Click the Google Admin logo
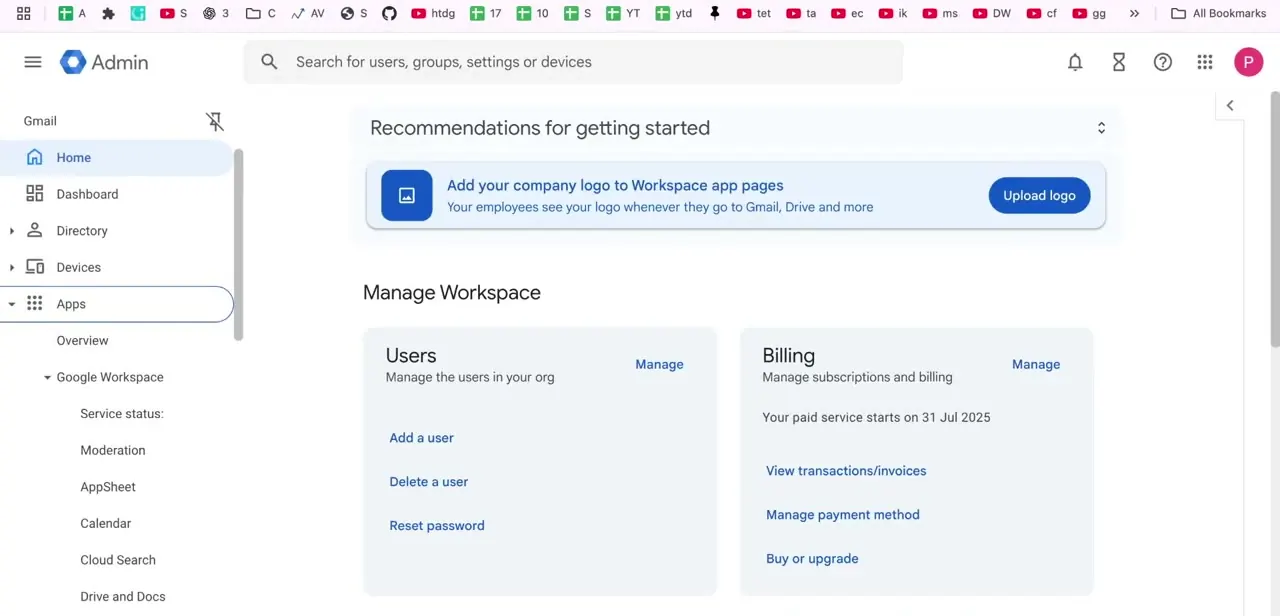Viewport: 1280px width, 616px height. 104,62
